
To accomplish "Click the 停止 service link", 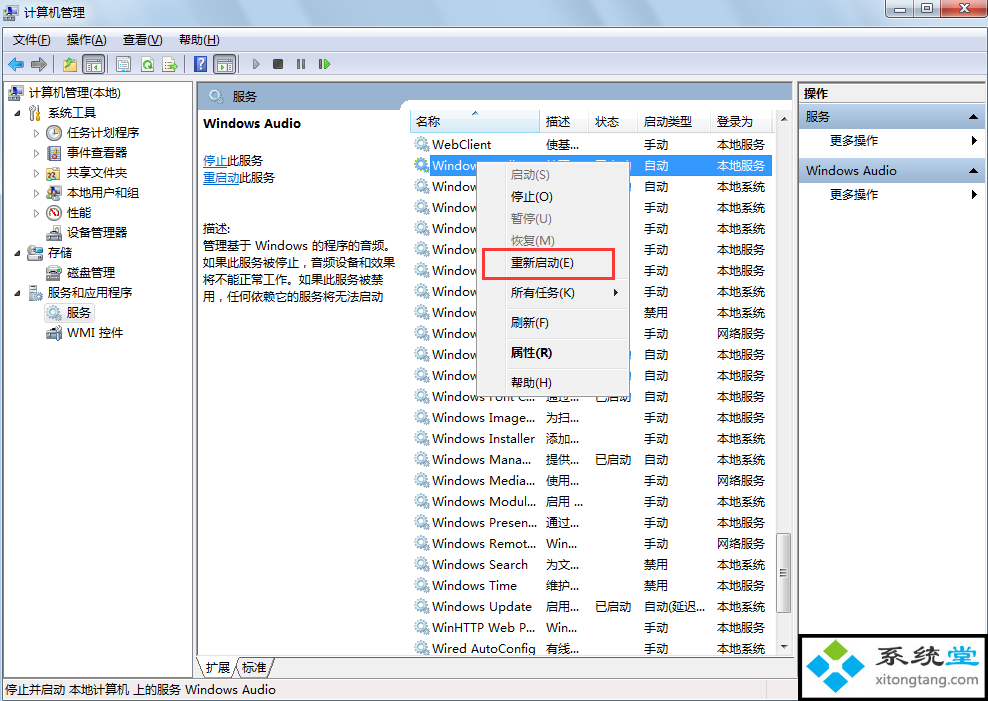I will click(x=214, y=161).
